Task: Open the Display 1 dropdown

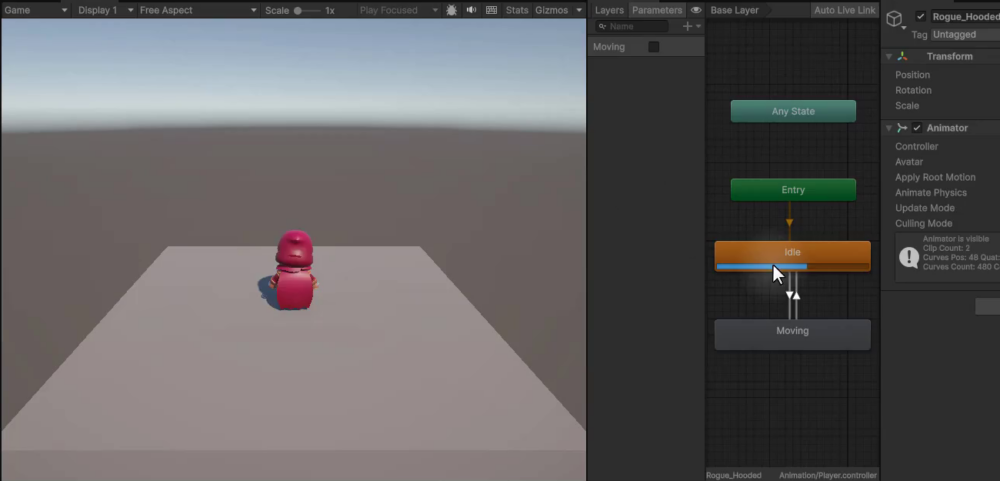Action: [x=105, y=10]
